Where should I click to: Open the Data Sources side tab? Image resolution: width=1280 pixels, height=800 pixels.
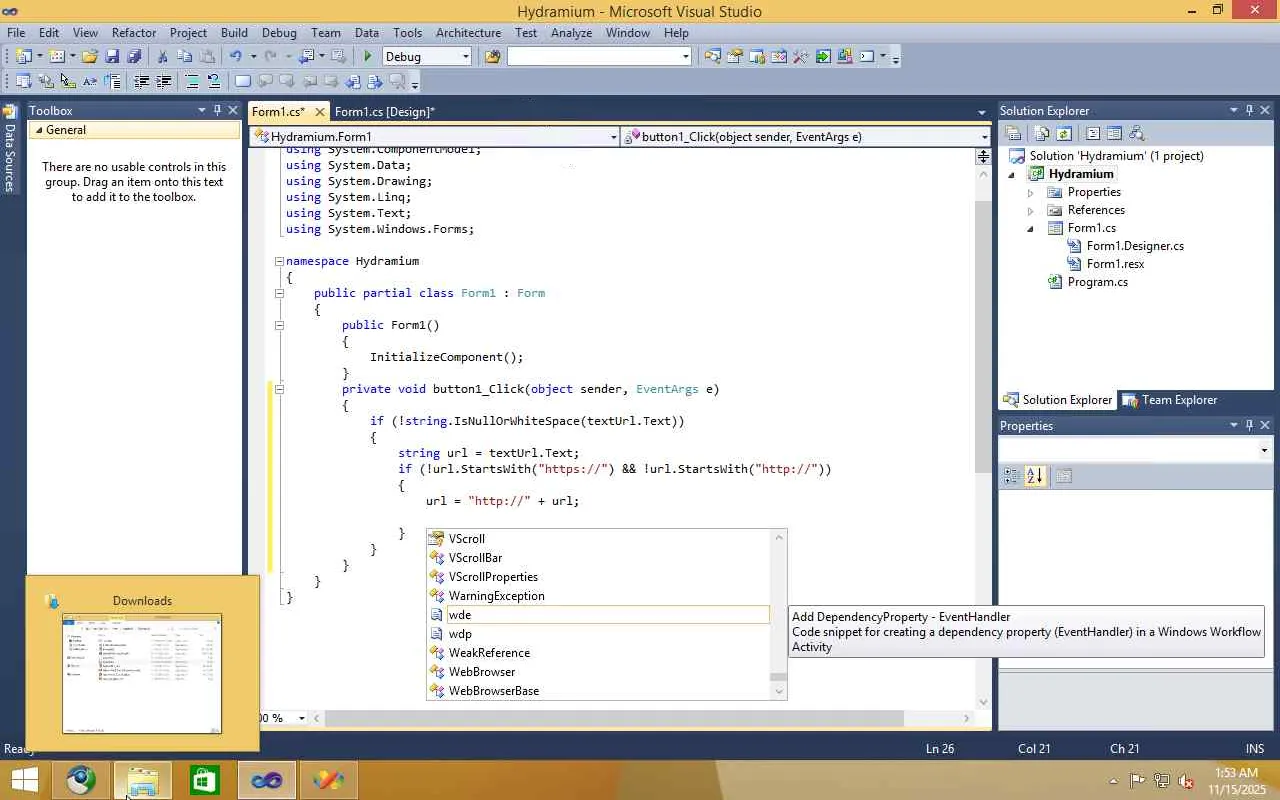coord(9,150)
